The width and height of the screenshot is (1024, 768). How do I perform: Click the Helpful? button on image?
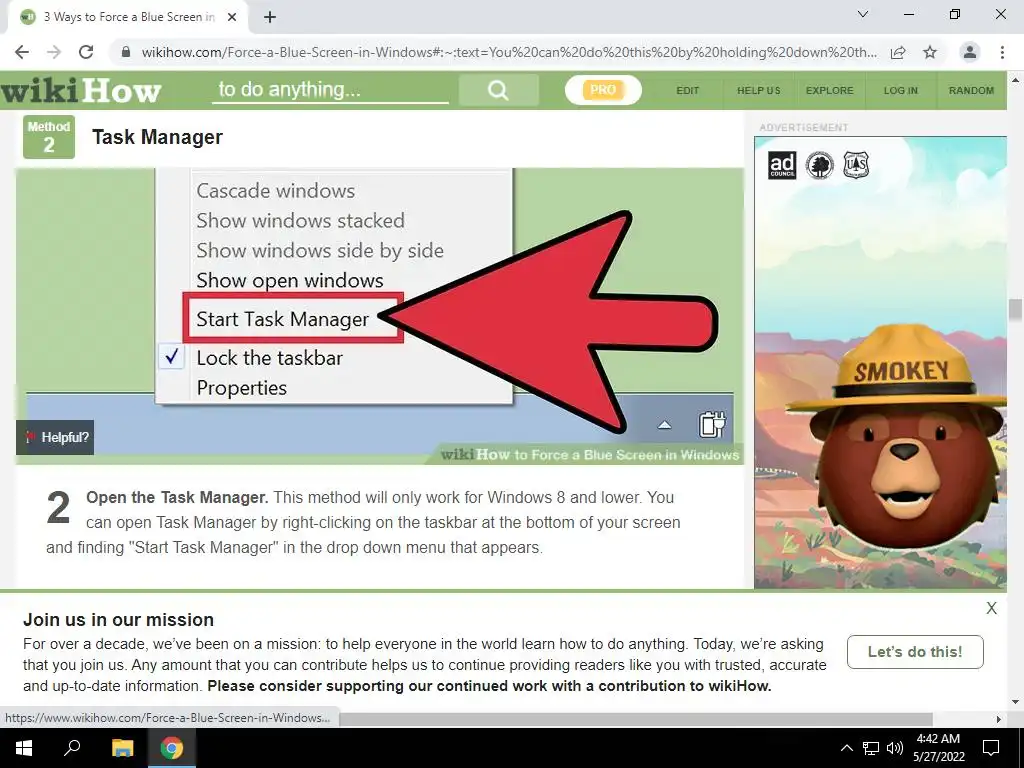(56, 438)
